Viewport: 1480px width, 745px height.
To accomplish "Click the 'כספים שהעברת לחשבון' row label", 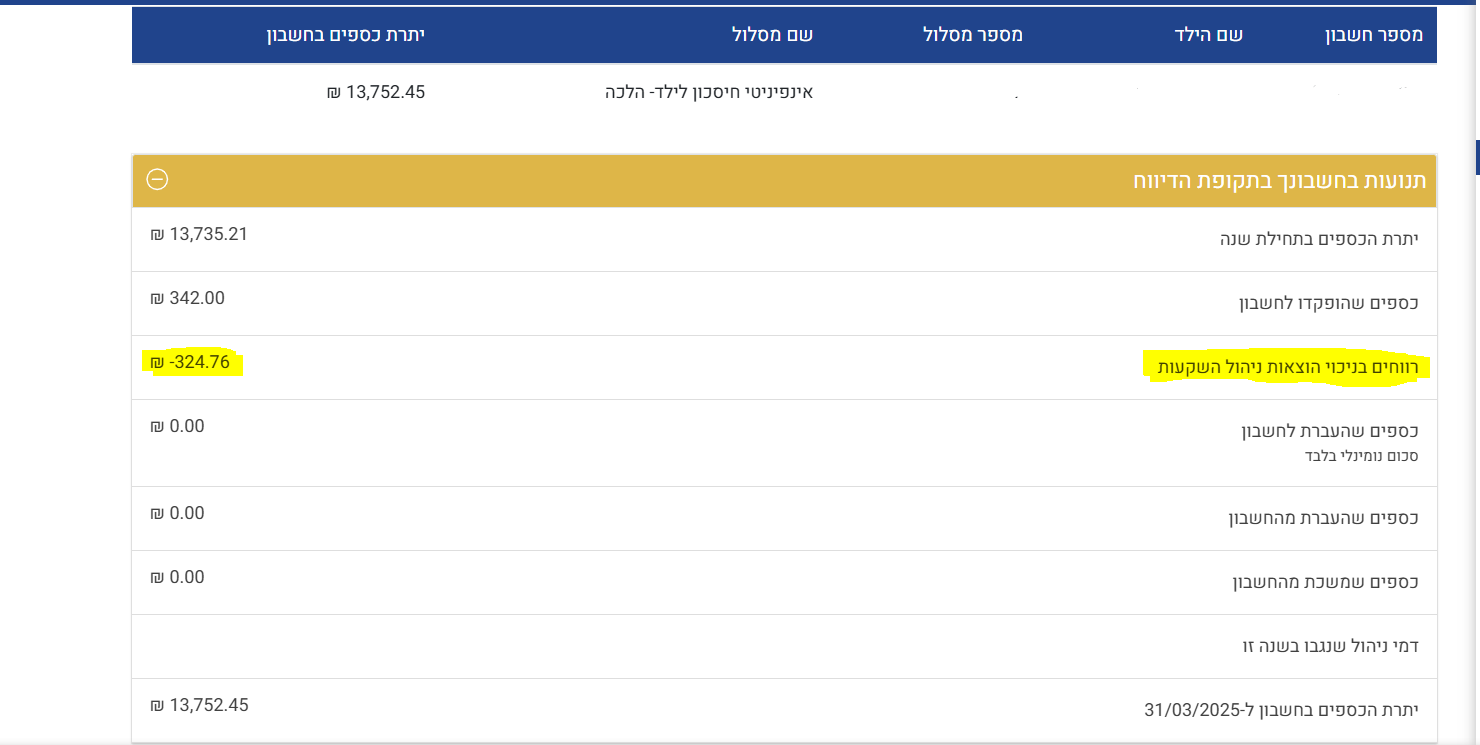I will pos(1329,431).
